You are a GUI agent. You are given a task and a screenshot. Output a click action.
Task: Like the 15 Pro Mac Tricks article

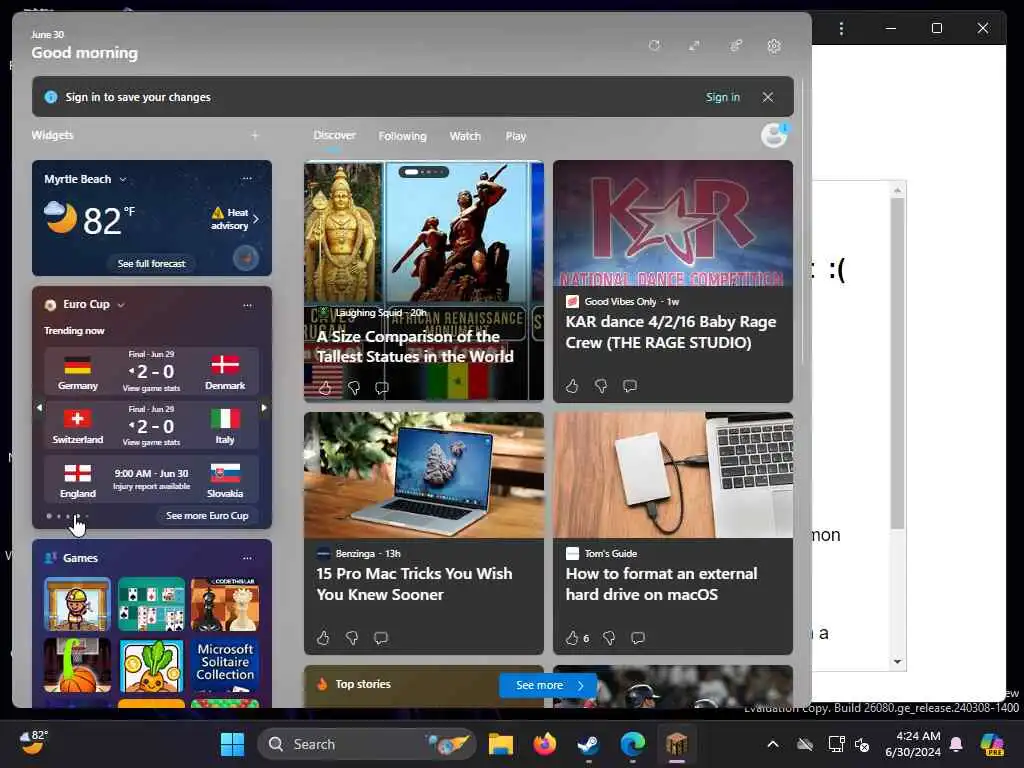323,637
